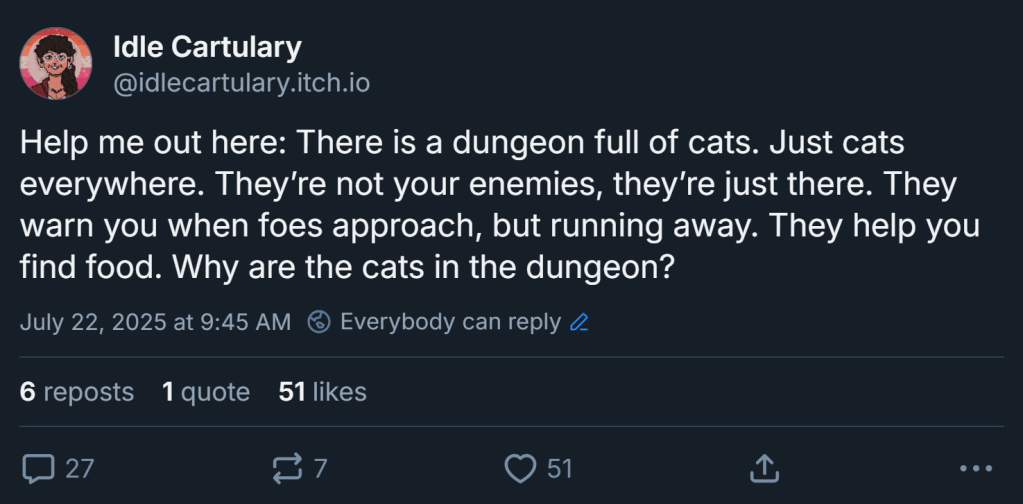Open the three-dot more options menu
1023x504 pixels.
[975, 468]
